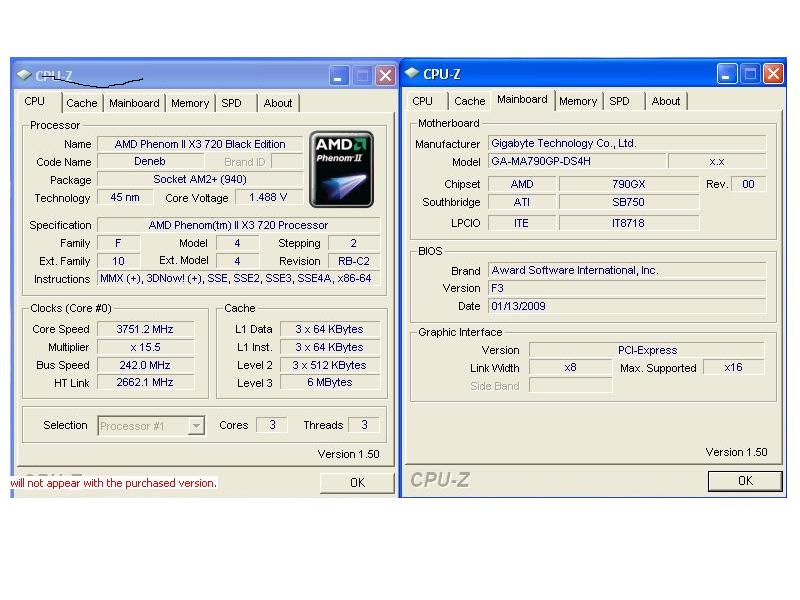800x600 pixels.
Task: Select Memory tab in right window
Action: [578, 101]
